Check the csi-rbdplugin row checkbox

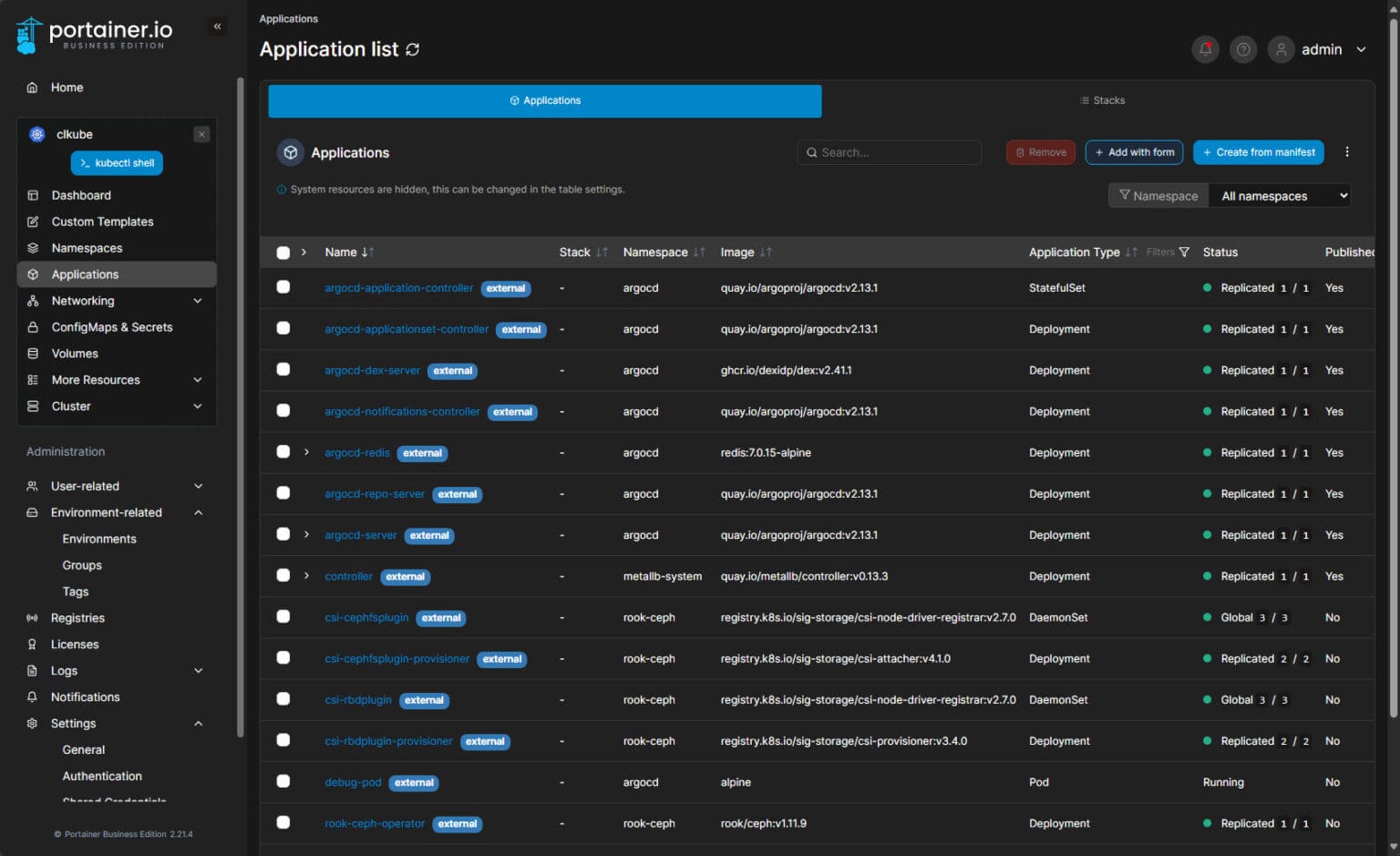[x=283, y=698]
